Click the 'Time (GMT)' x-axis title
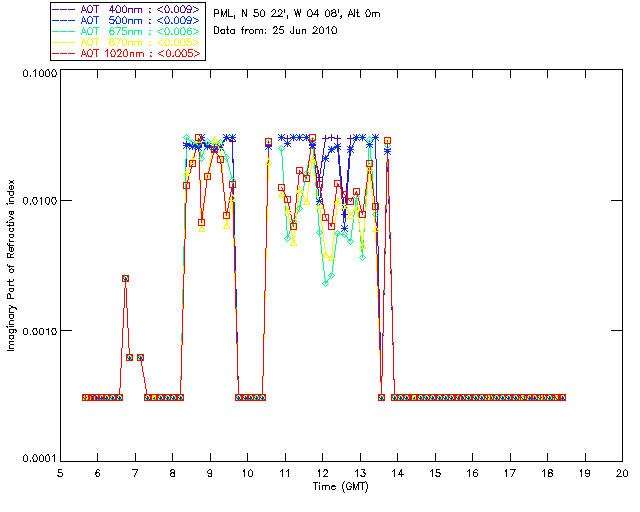The image size is (640, 512). tap(341, 487)
